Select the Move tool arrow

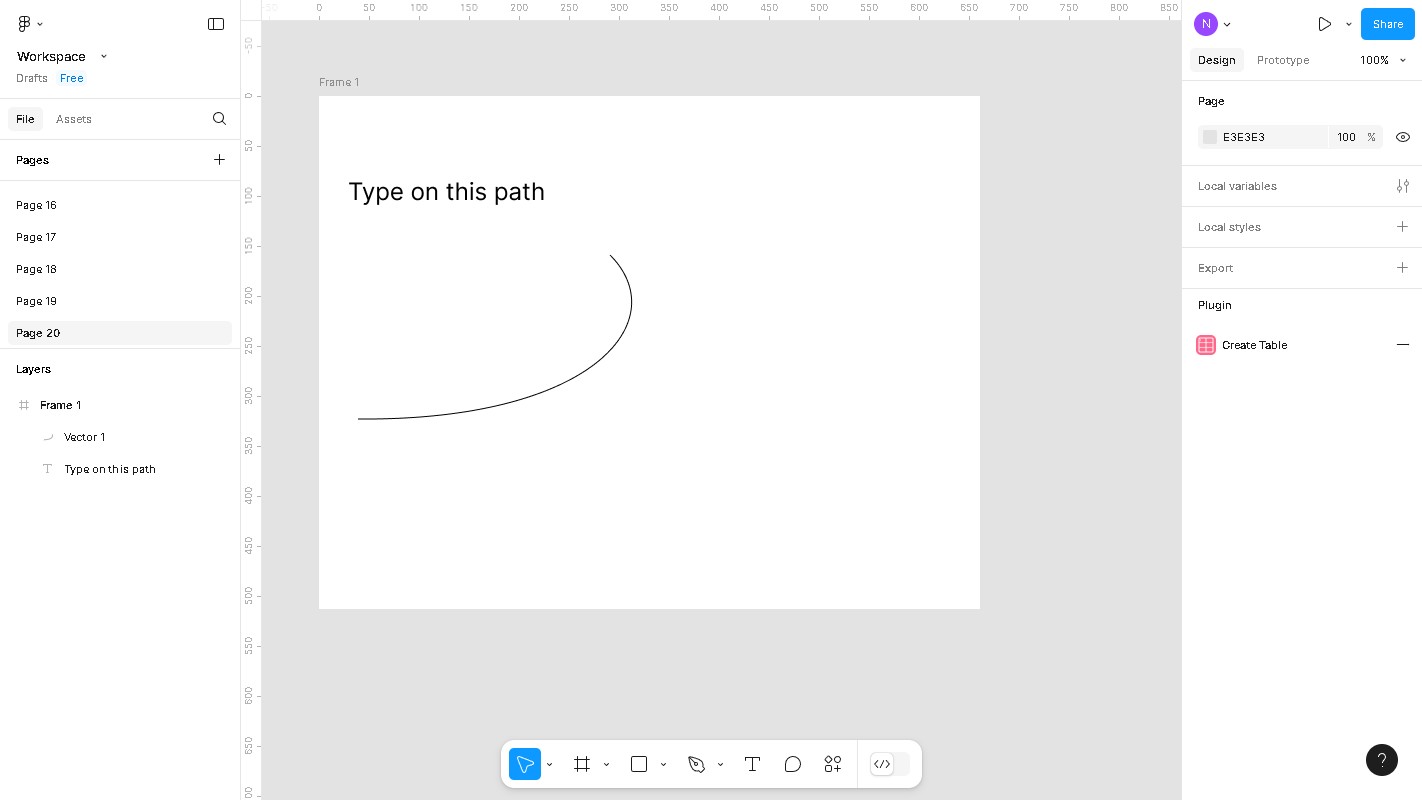(x=525, y=764)
